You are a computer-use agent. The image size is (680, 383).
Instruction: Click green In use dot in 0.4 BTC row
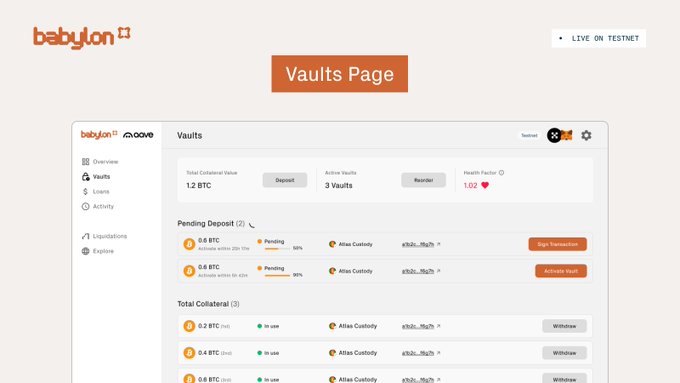(259, 353)
